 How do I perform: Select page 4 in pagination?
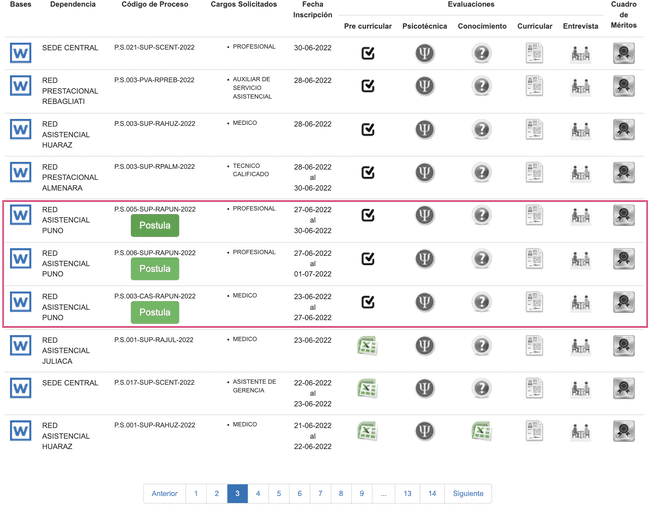[x=258, y=494]
